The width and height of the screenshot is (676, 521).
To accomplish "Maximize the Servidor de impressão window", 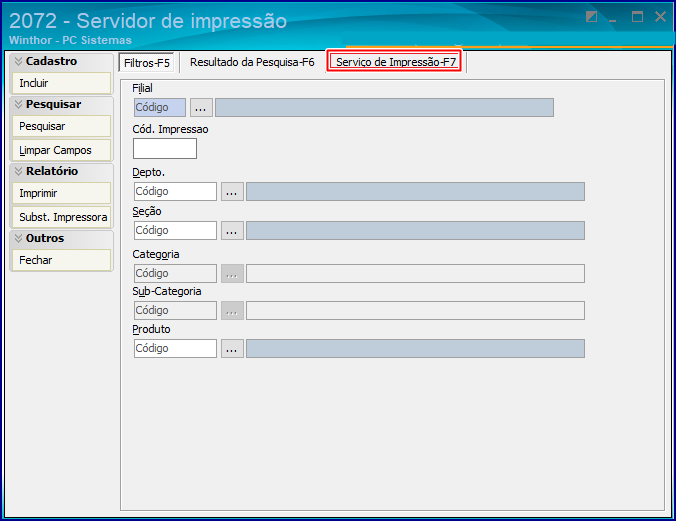I will [637, 17].
